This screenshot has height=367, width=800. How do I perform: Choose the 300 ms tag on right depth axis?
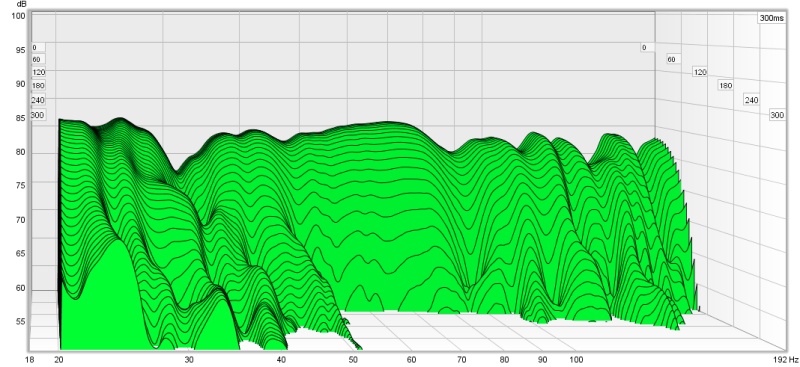click(x=777, y=115)
